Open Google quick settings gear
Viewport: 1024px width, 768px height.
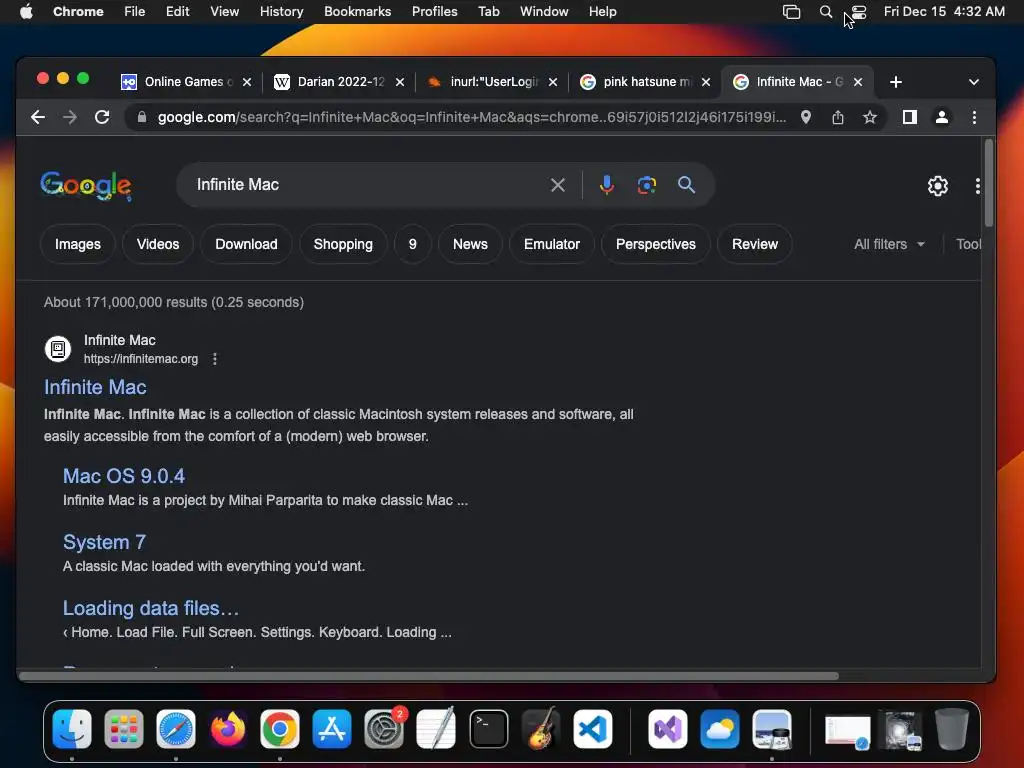coord(938,186)
